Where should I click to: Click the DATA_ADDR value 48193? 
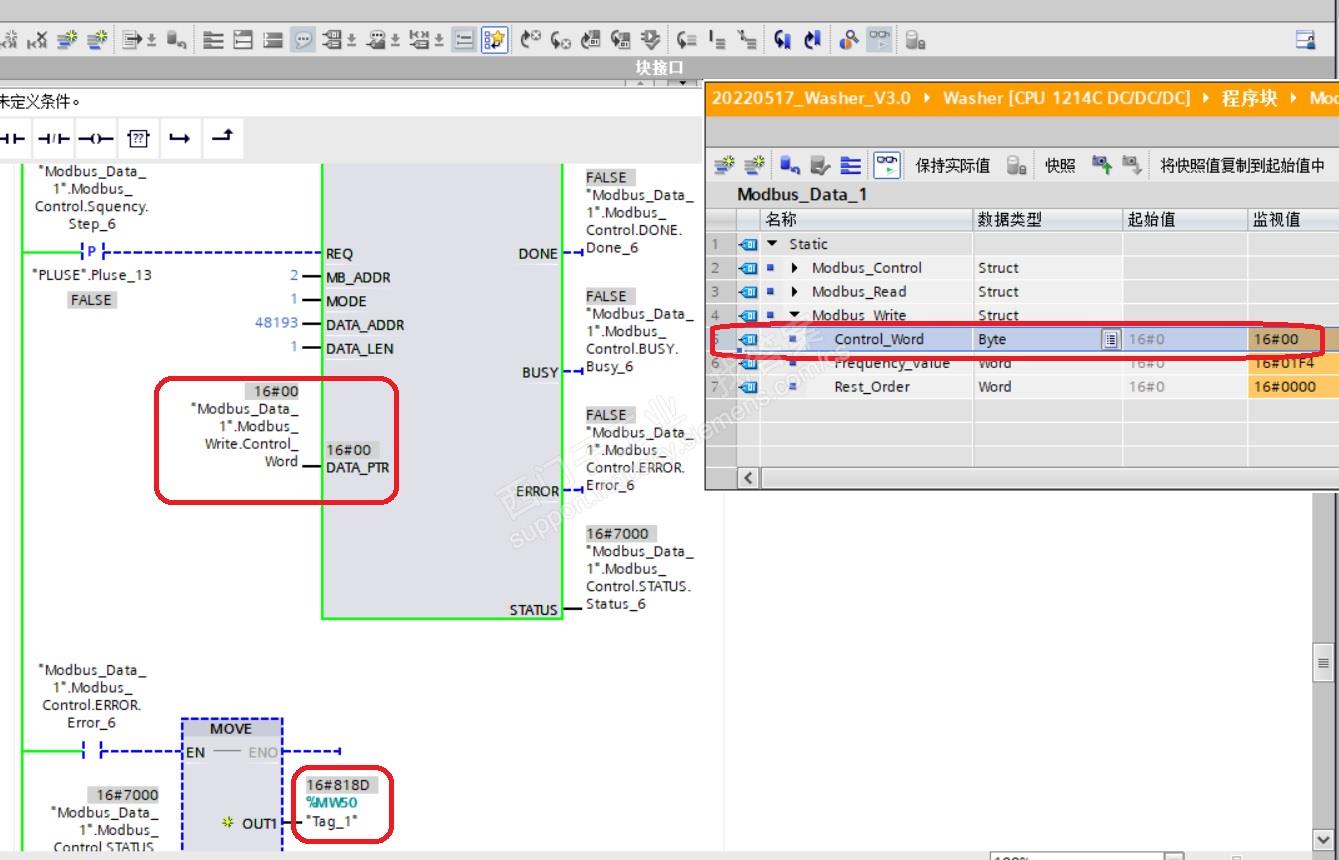click(277, 324)
